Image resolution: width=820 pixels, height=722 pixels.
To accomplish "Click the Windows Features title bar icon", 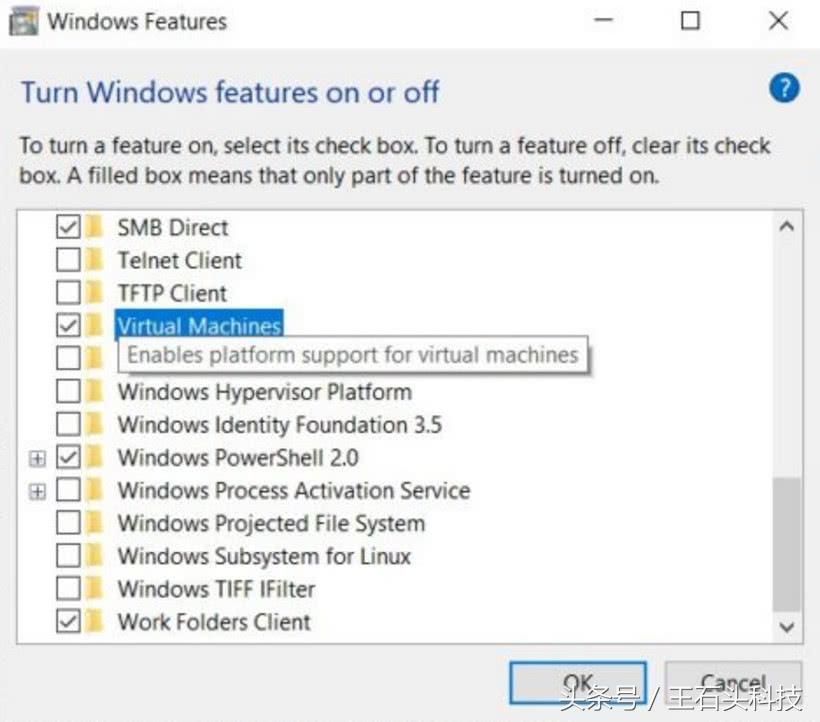I will tap(24, 22).
